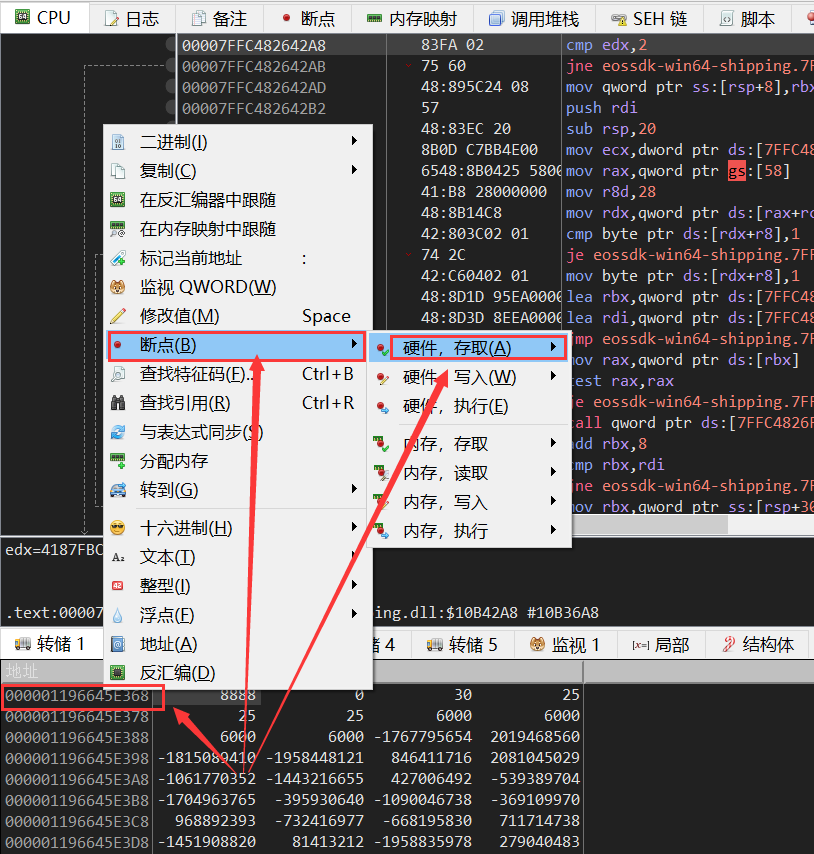Screen dimensions: 814x854
Task: Expand the 转到(G) submenu arrow
Action: (354, 489)
